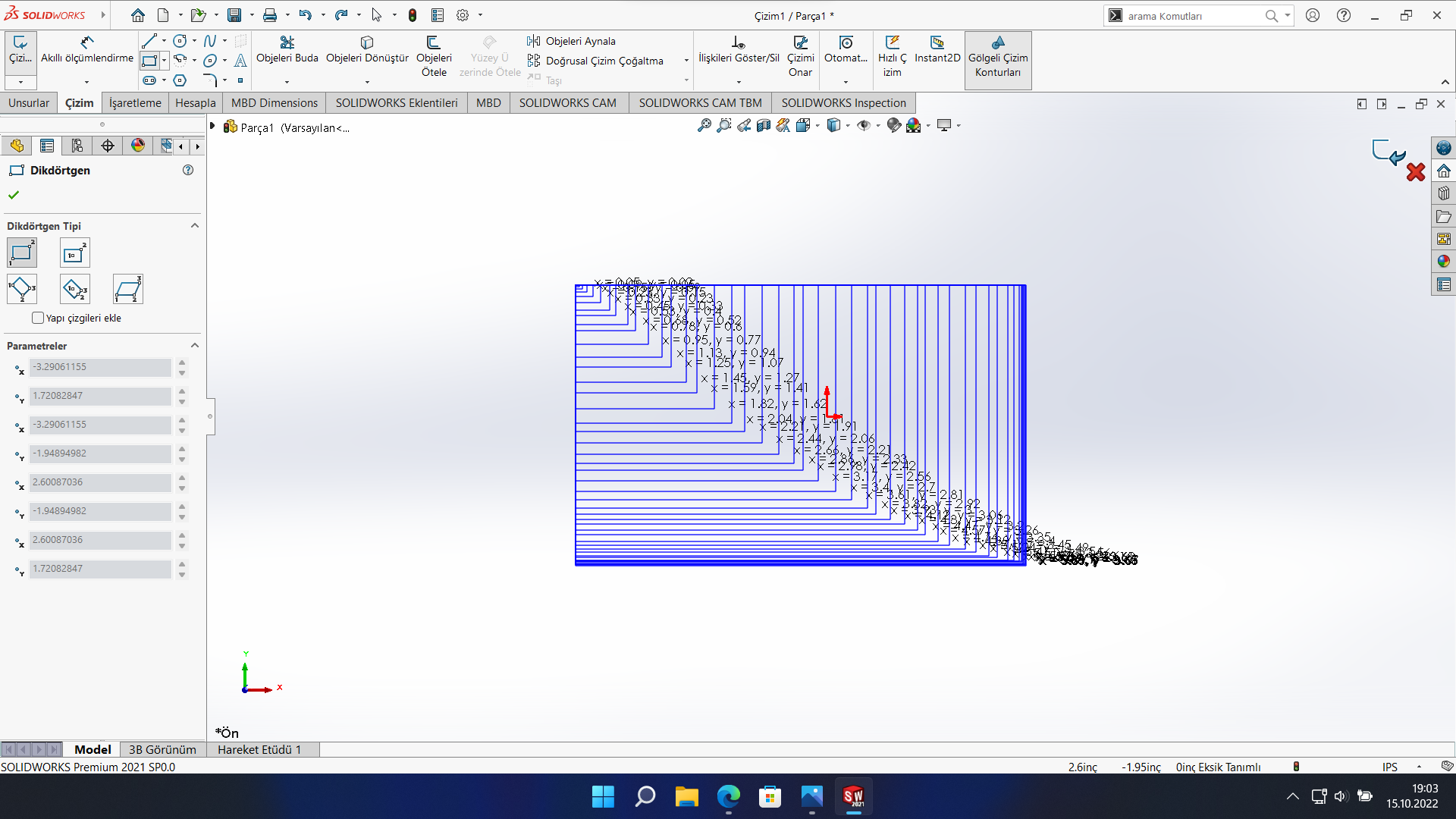Open Instant2D tool in ribbon
This screenshot has width=1456, height=819.
(x=937, y=42)
